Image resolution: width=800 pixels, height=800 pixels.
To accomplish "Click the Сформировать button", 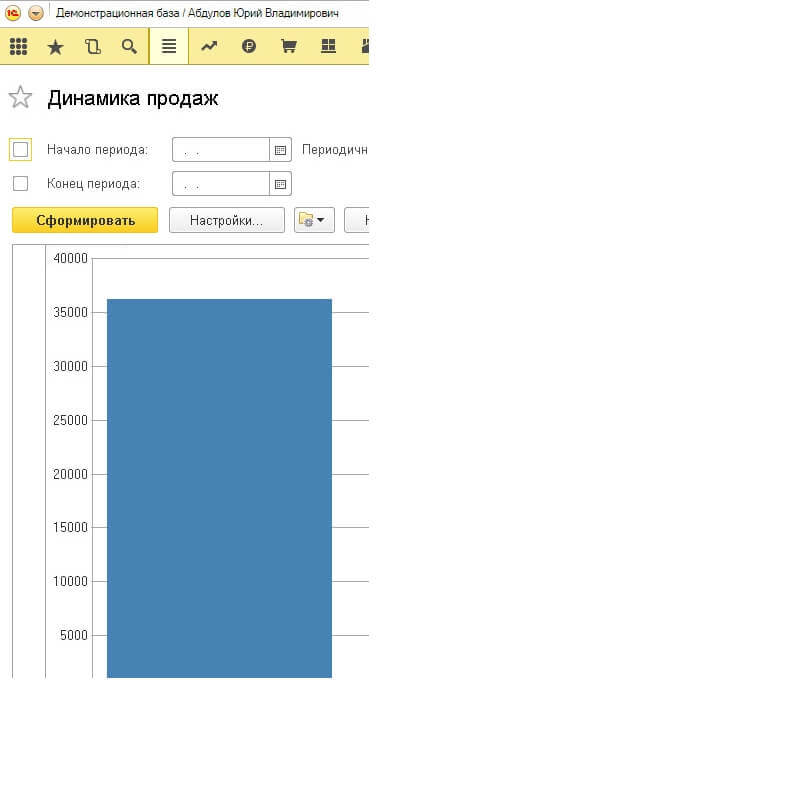I will 85,220.
